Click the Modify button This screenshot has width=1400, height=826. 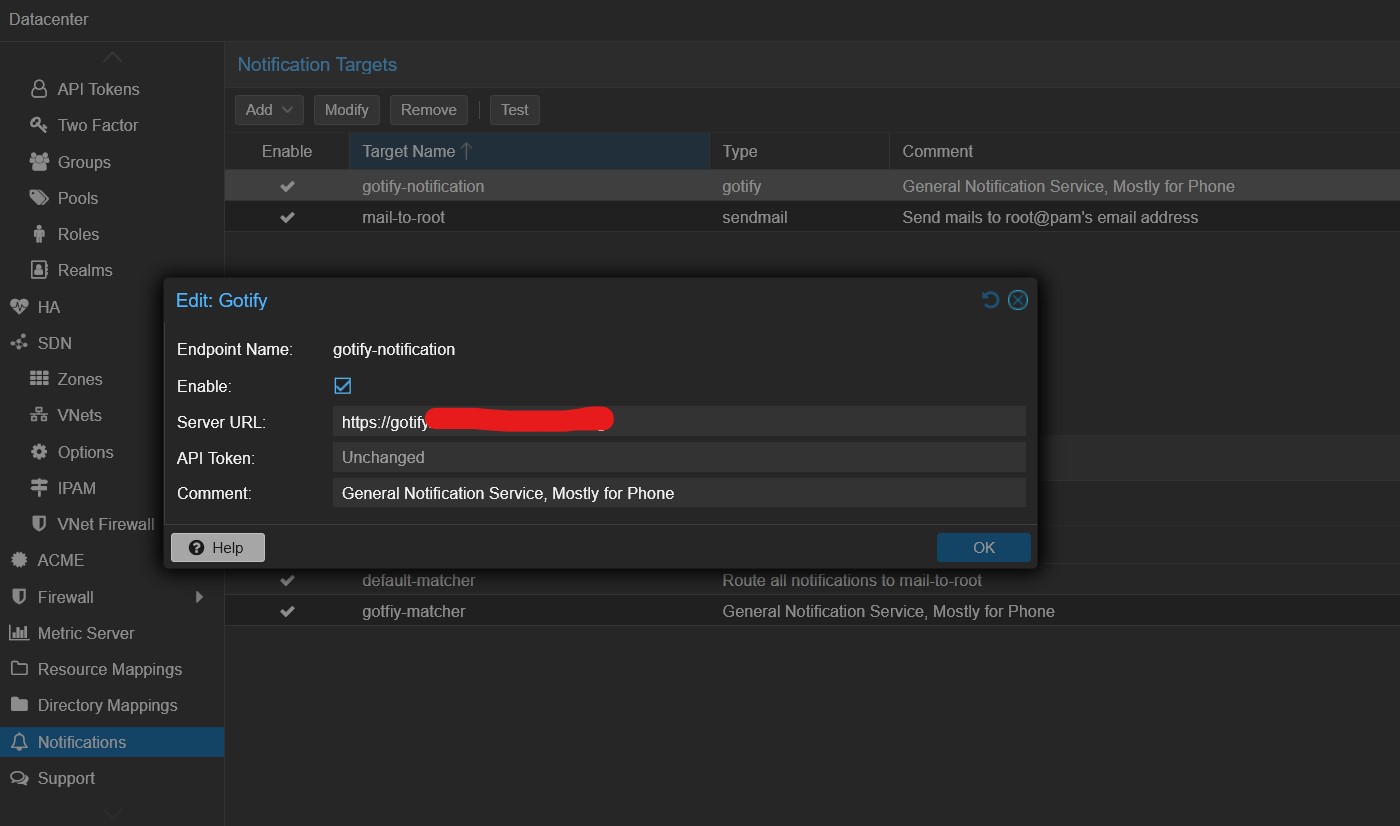click(x=347, y=110)
